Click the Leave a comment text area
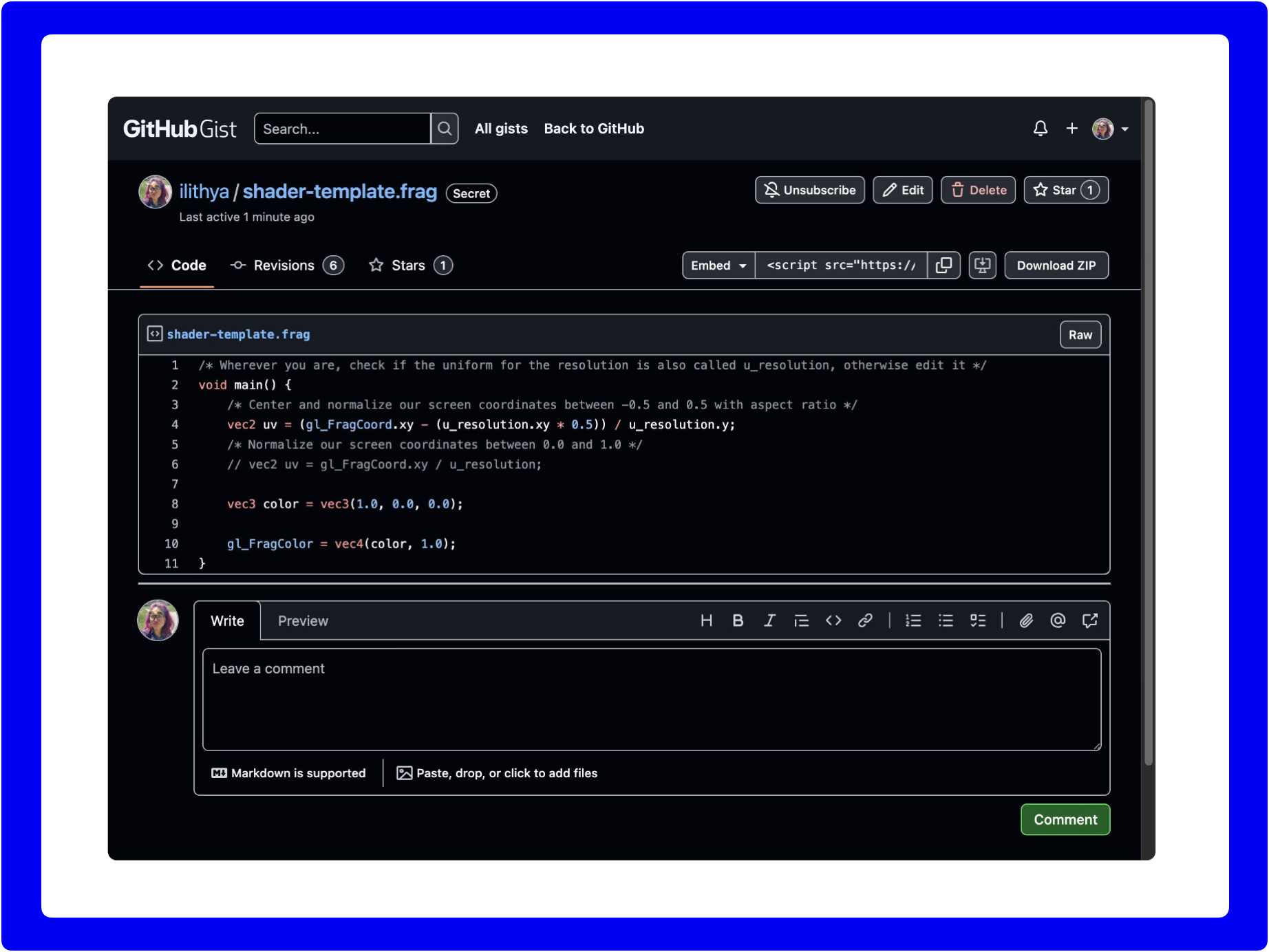This screenshot has width=1269, height=952. click(x=652, y=700)
